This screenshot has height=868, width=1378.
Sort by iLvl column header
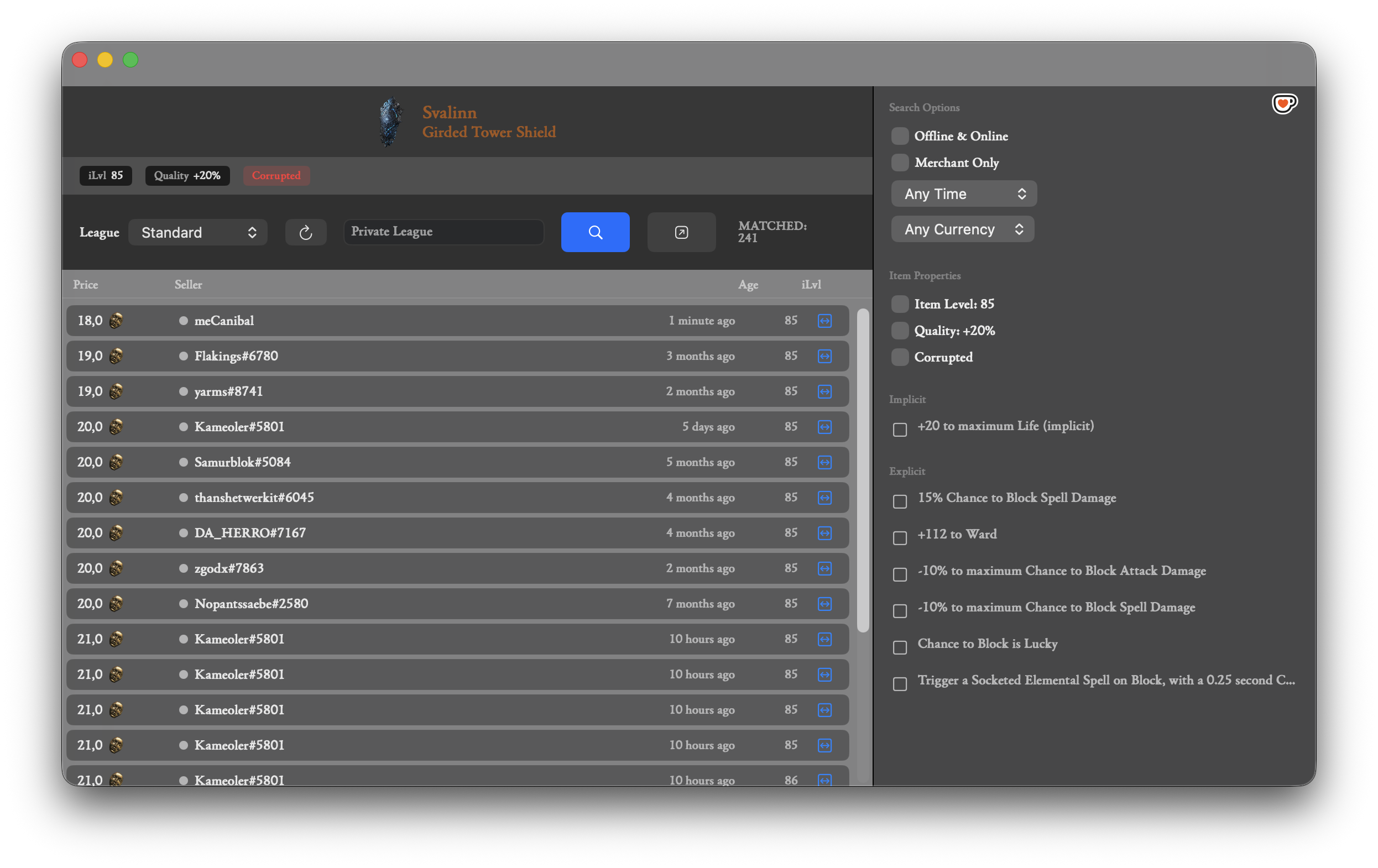pyautogui.click(x=811, y=284)
